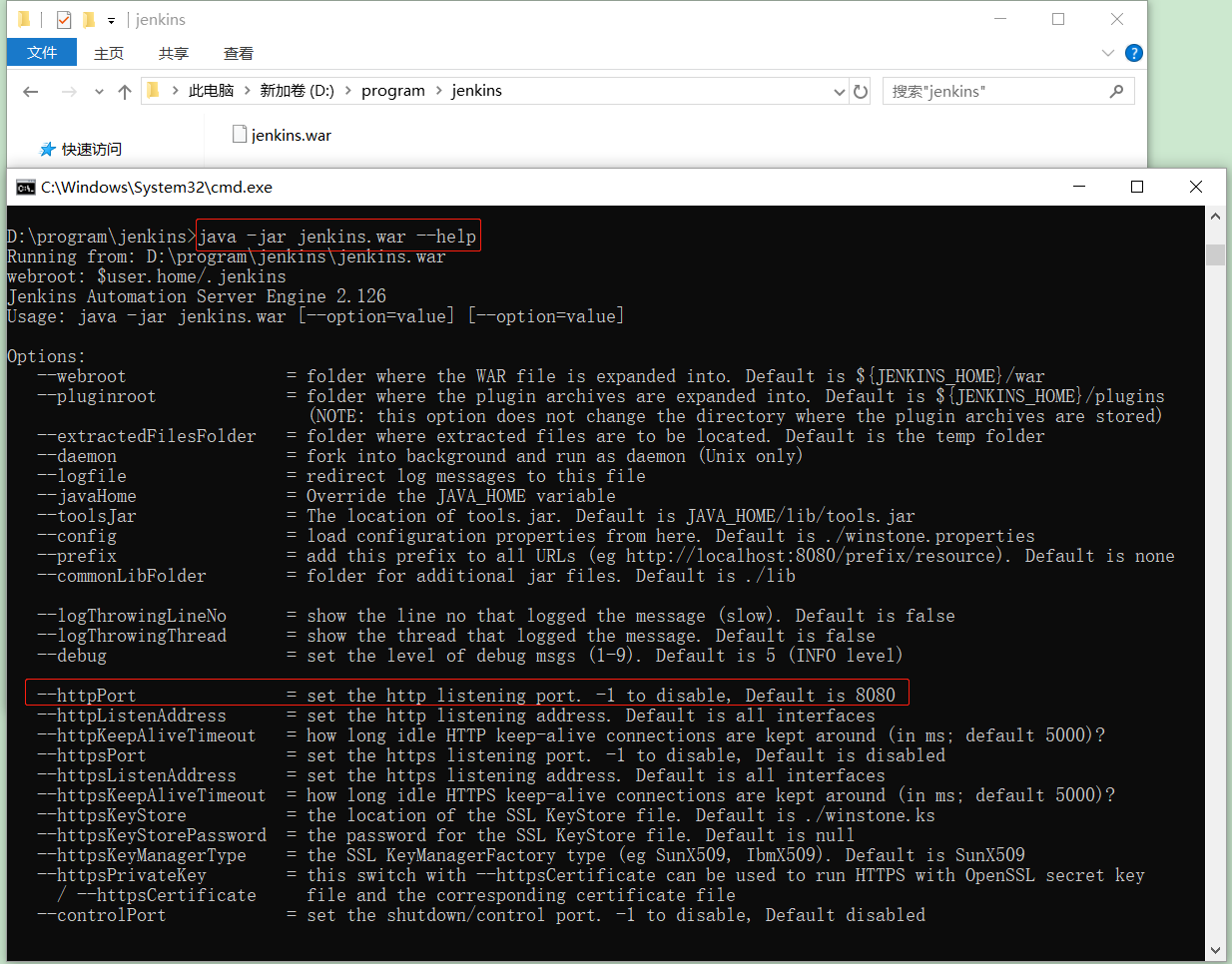
Task: Click the --javaHome option text
Action: [x=86, y=496]
